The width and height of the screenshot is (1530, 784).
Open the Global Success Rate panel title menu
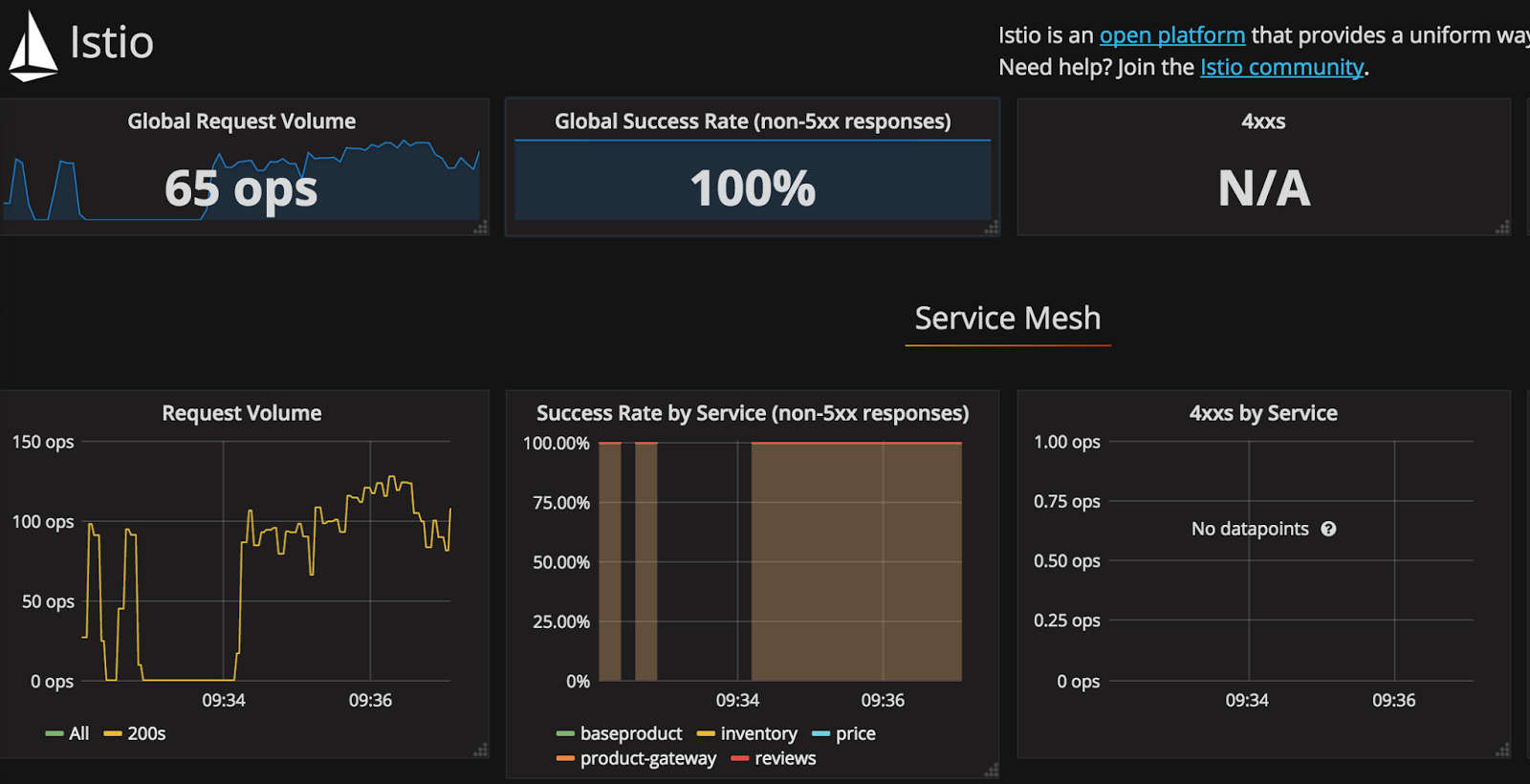pyautogui.click(x=752, y=121)
